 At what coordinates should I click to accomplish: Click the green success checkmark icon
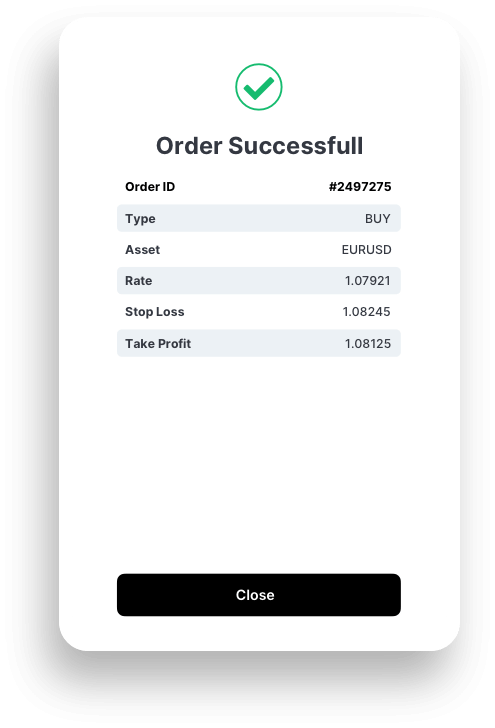(259, 87)
